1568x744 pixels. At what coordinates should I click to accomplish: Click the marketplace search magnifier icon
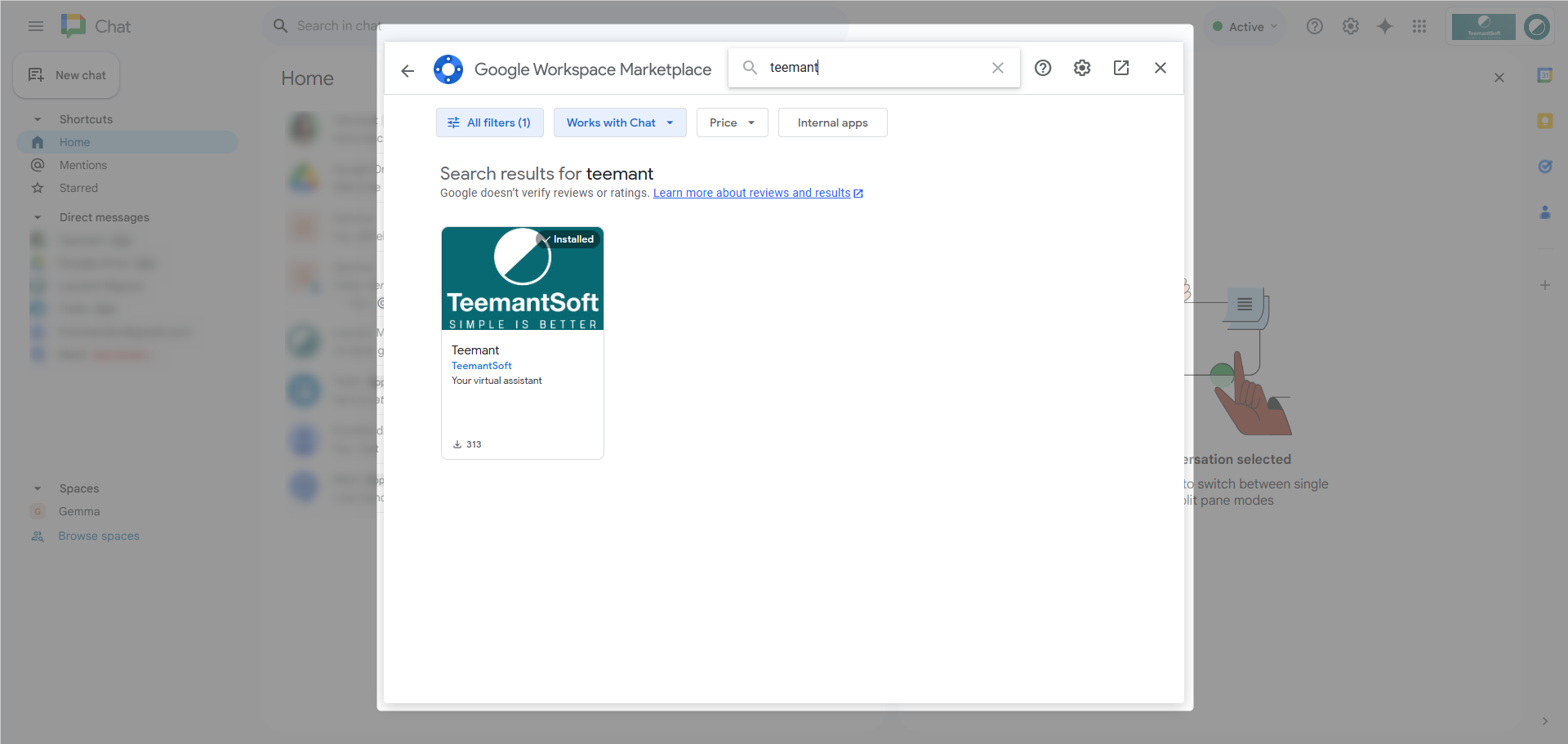[750, 67]
